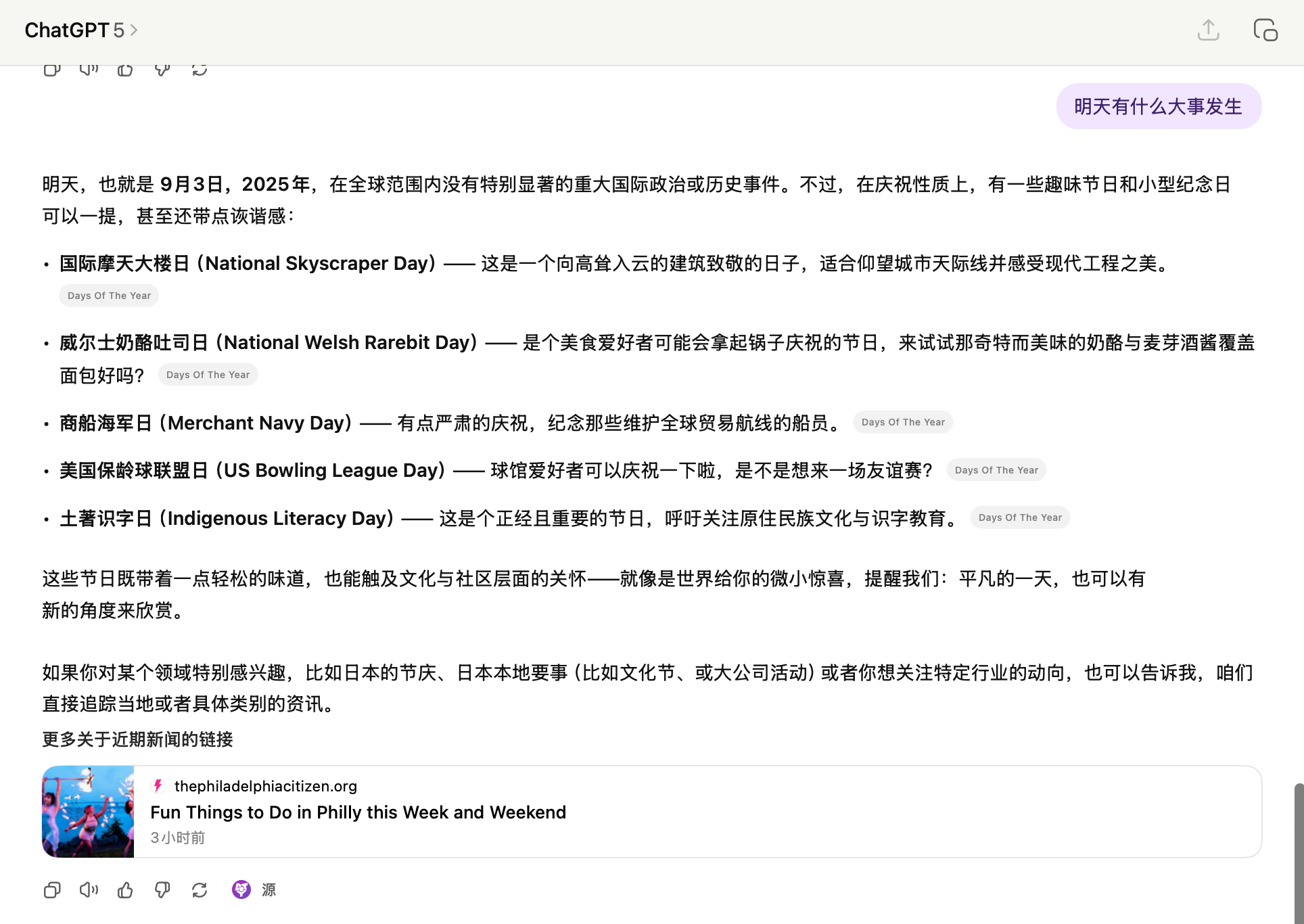1304x924 pixels.
Task: Open the share upload icon in header
Action: [x=1208, y=30]
